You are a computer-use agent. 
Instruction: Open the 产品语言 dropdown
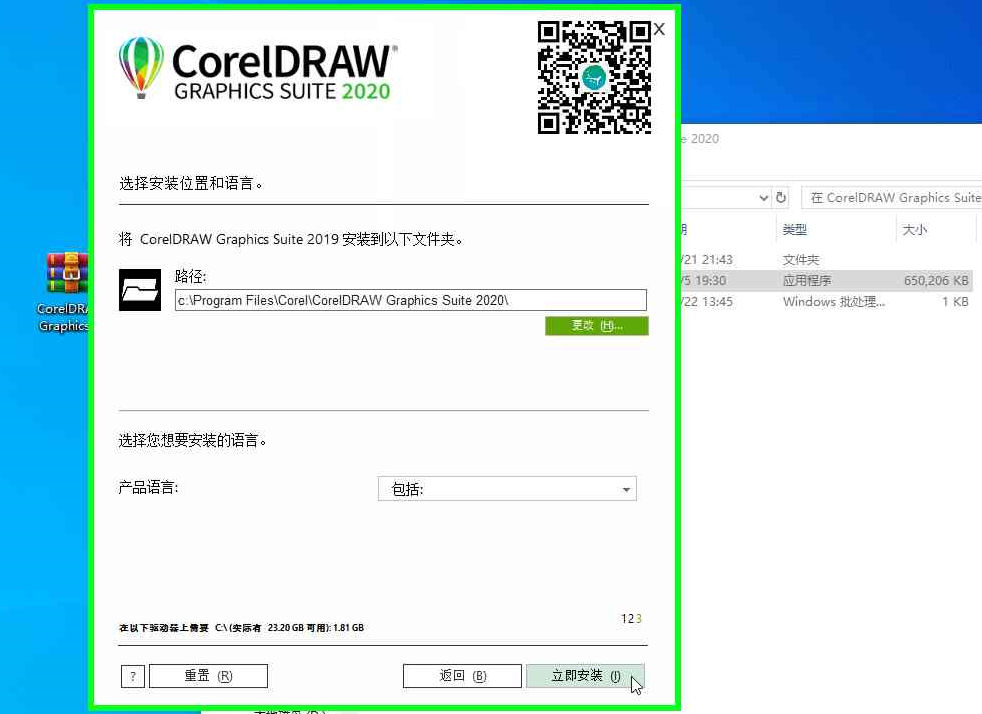[x=507, y=489]
